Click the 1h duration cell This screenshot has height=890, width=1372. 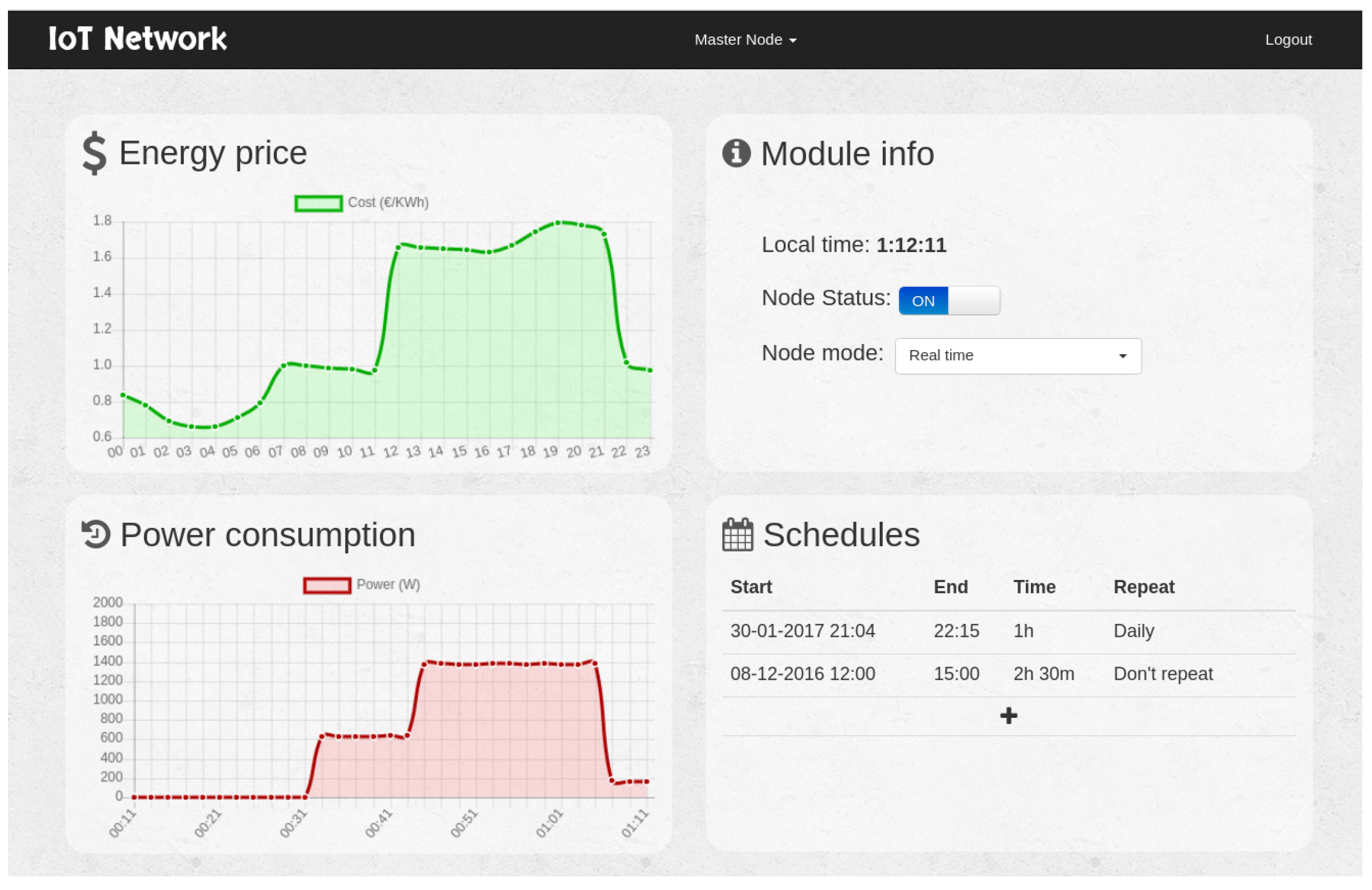tap(1023, 630)
